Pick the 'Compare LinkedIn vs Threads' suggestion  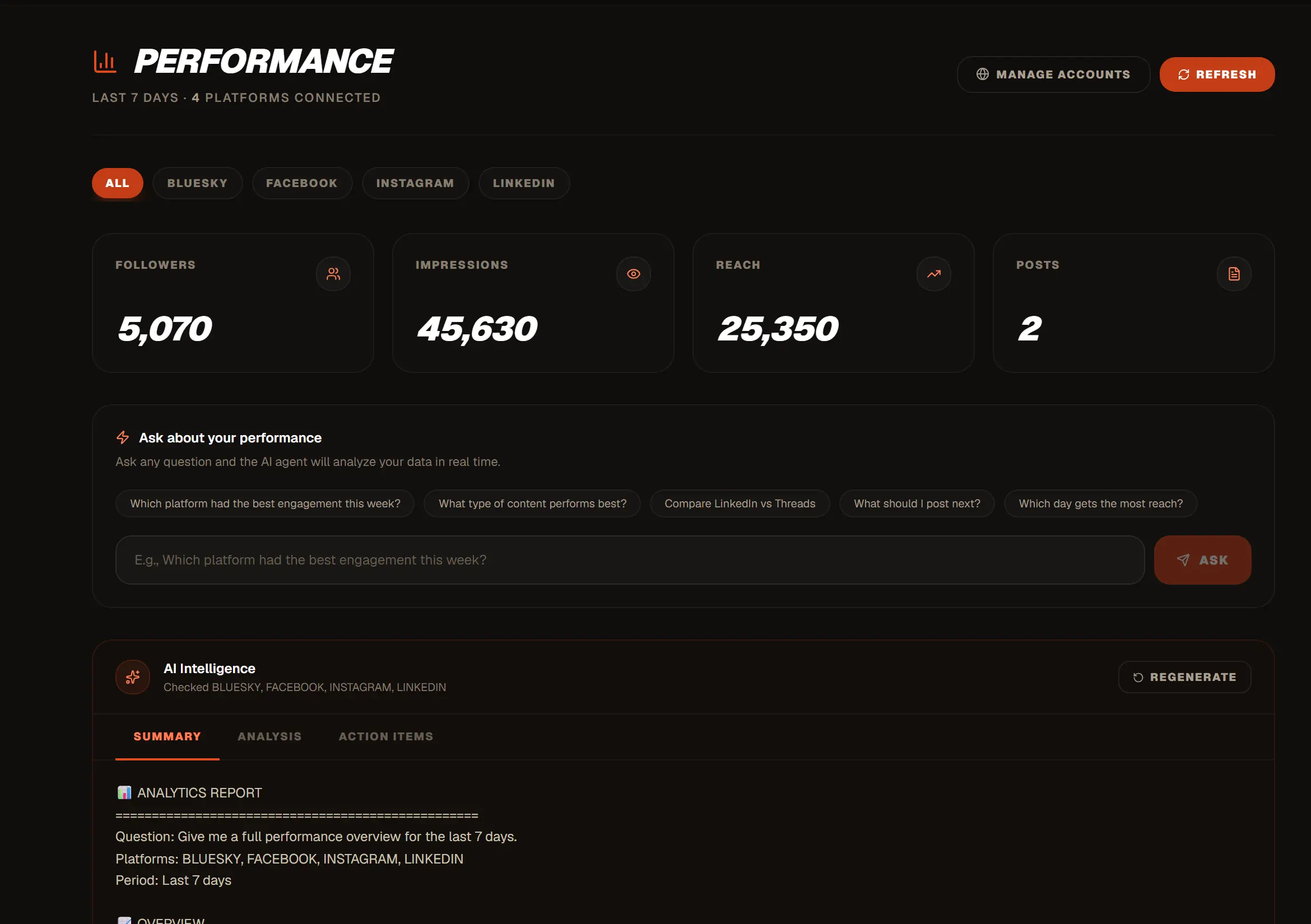(740, 503)
